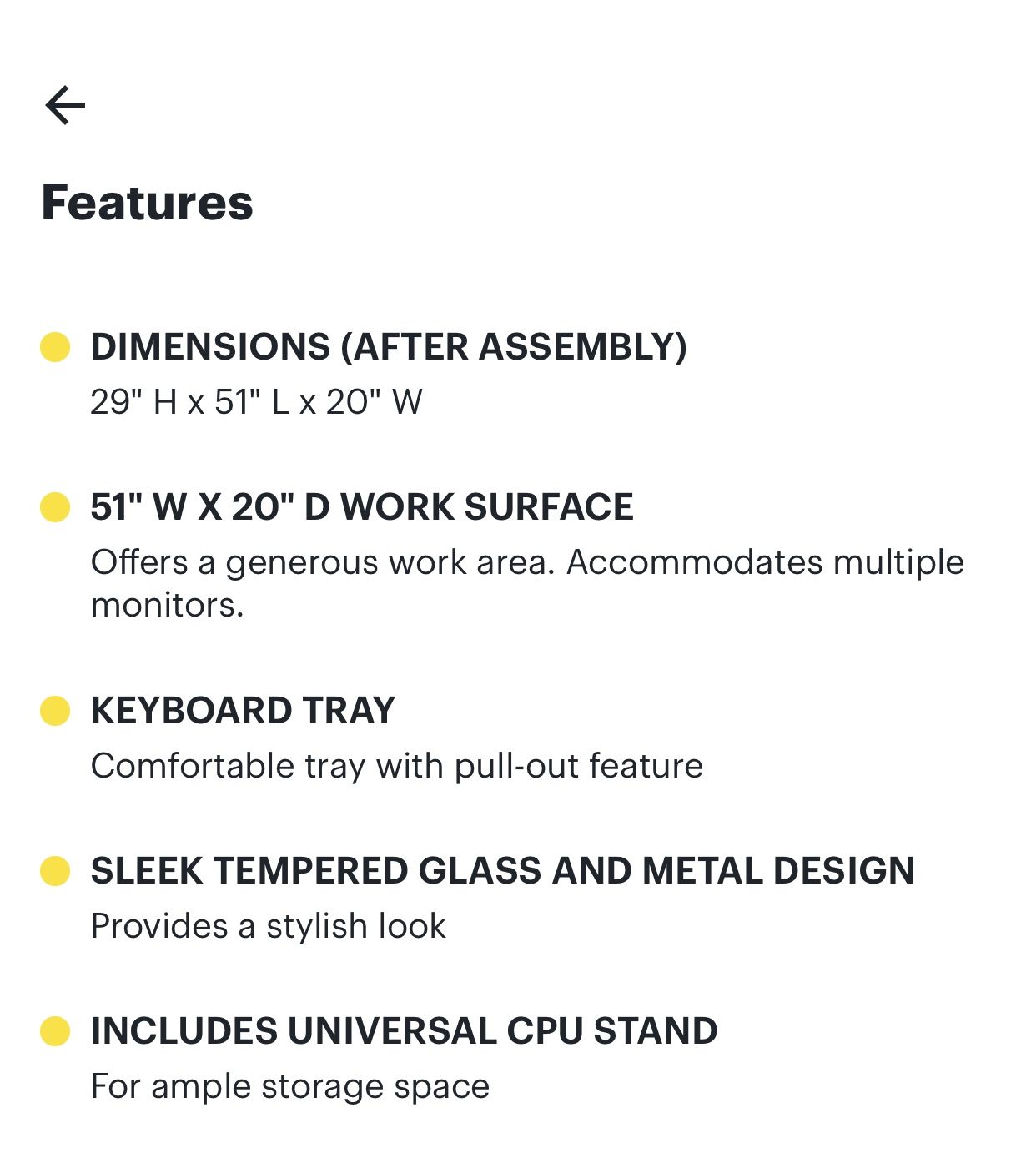Click the 51" W X 20" D WORK SURFACE heading

click(x=362, y=507)
